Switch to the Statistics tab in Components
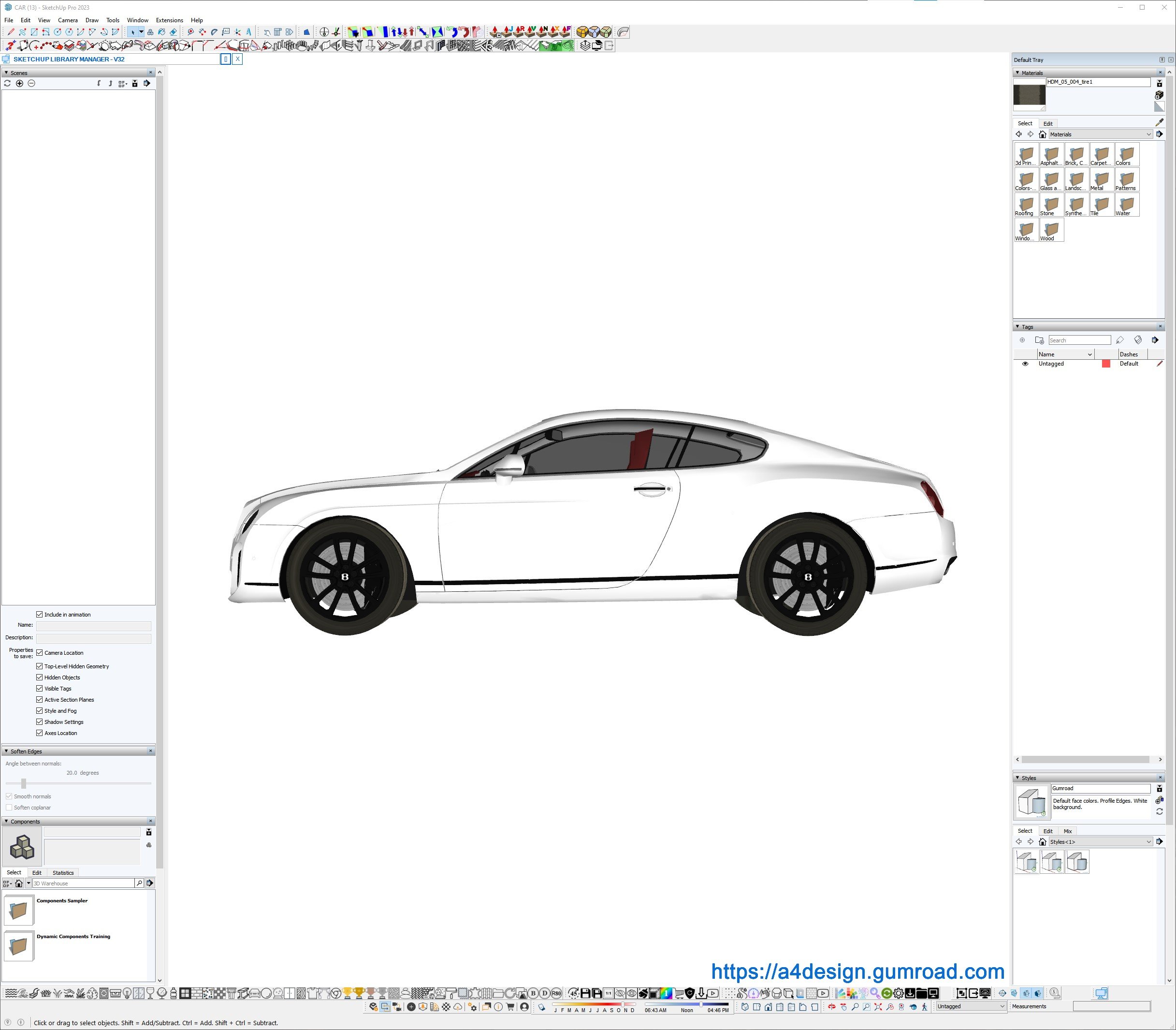 click(63, 872)
